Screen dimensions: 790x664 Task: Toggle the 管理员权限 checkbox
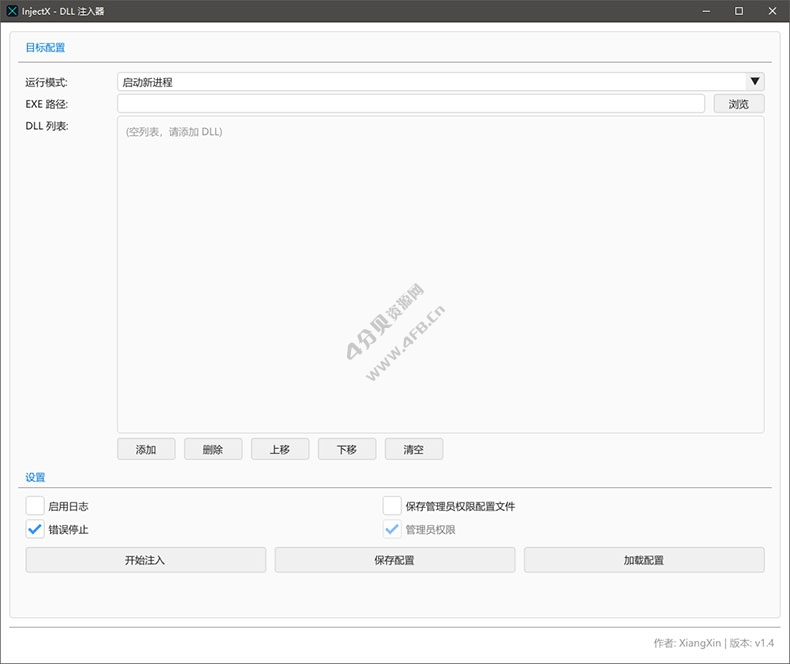pos(392,529)
